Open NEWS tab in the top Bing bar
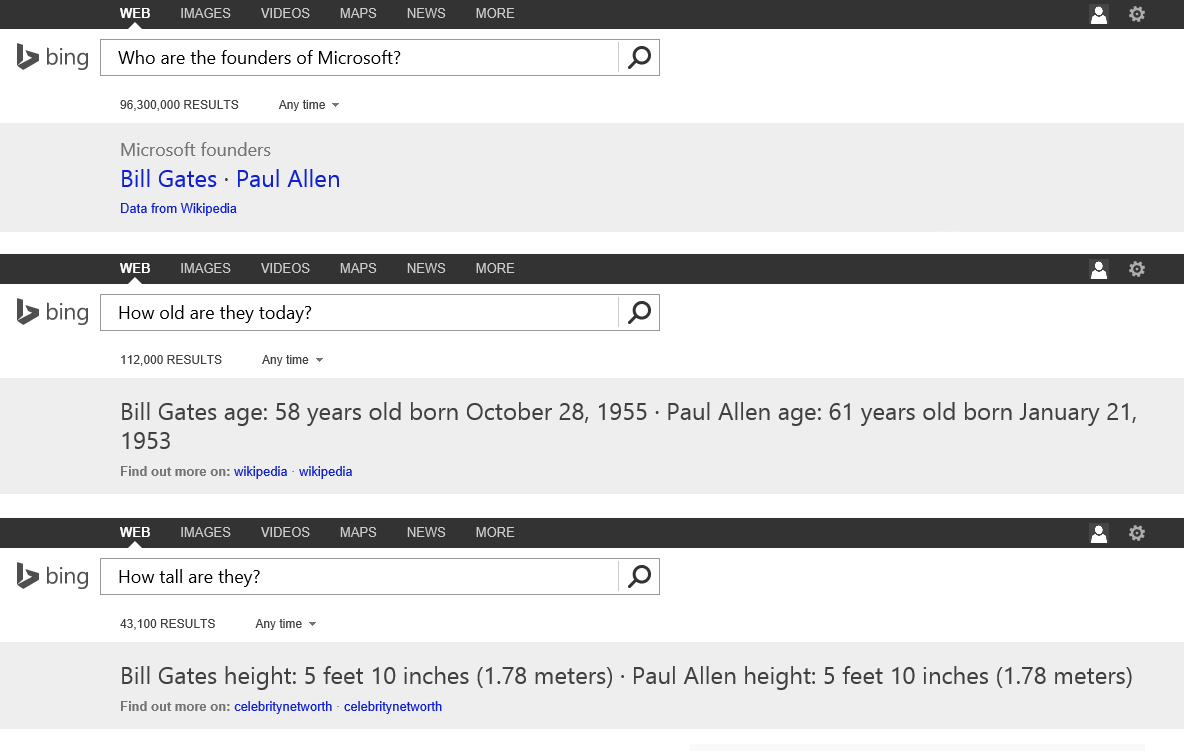 click(426, 14)
